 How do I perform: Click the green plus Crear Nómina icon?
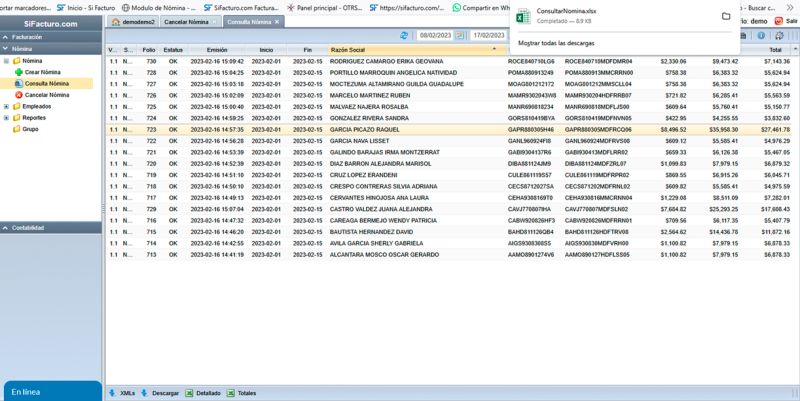tap(19, 72)
